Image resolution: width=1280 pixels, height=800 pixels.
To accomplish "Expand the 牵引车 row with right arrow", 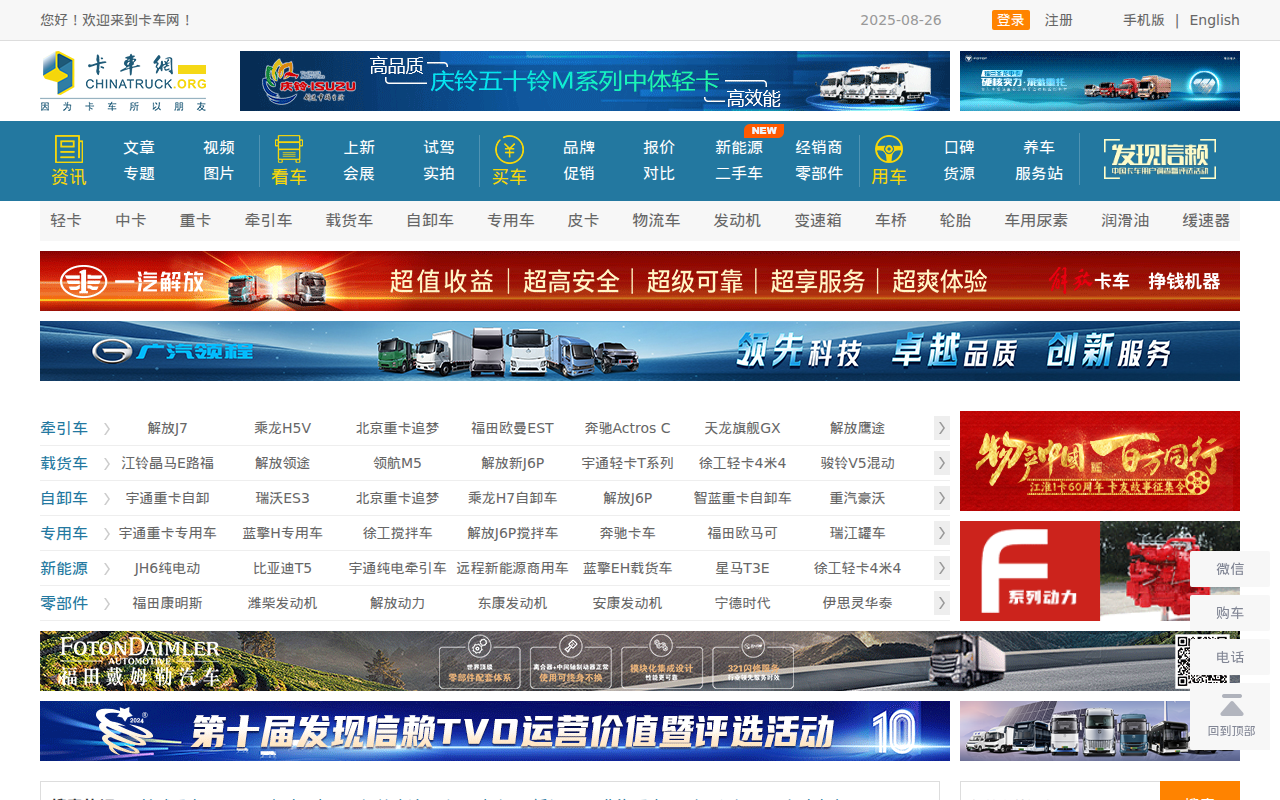I will 942,428.
